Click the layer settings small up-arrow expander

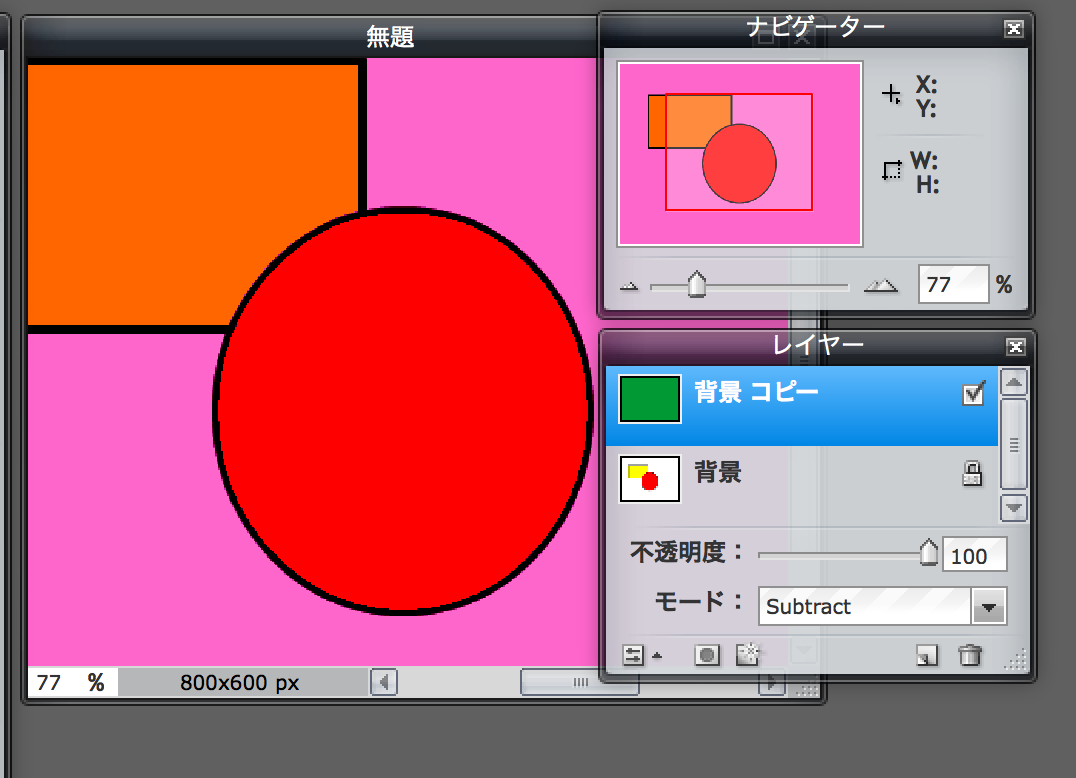(657, 656)
